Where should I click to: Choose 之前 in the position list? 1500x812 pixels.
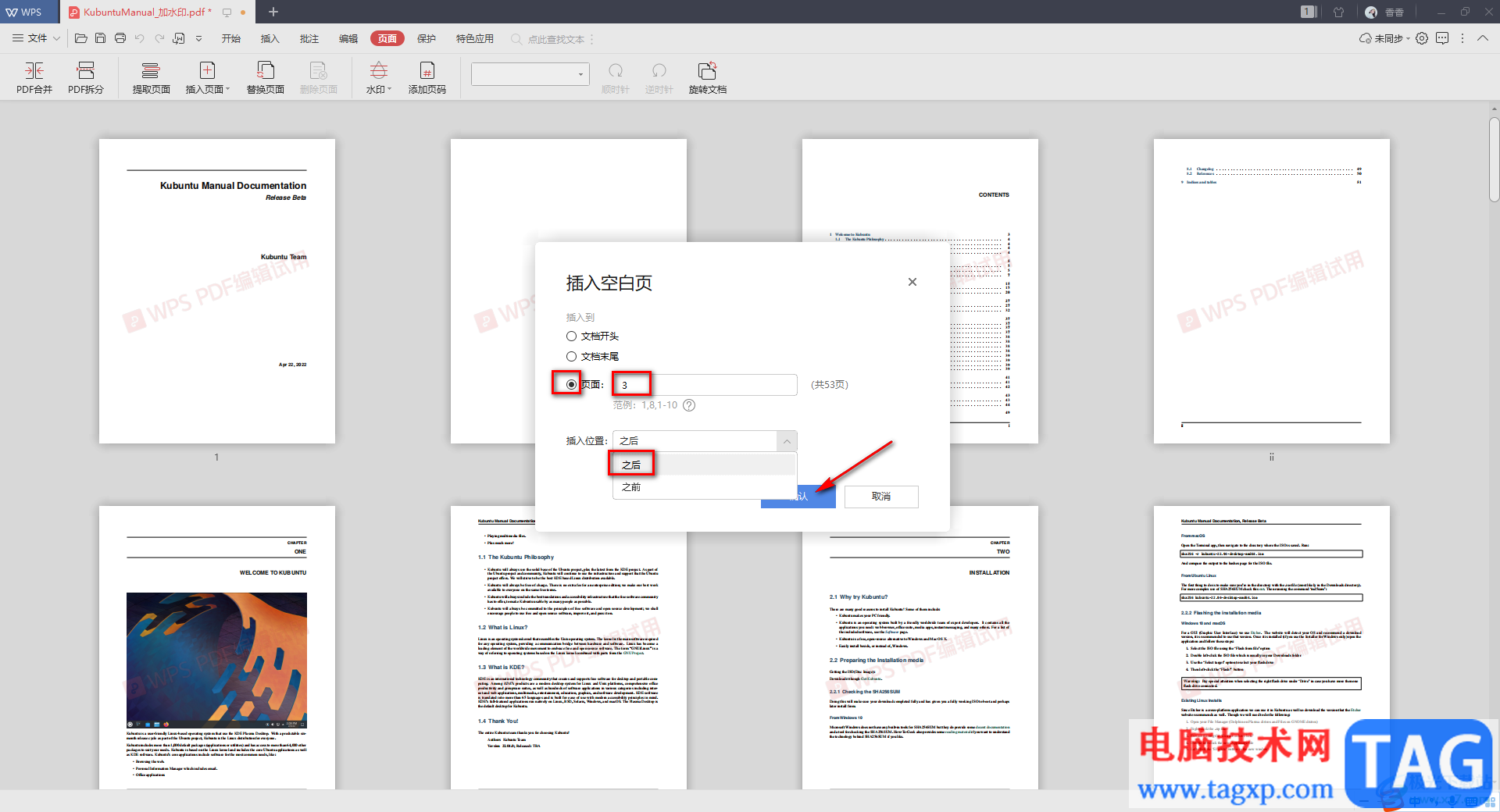pos(703,486)
